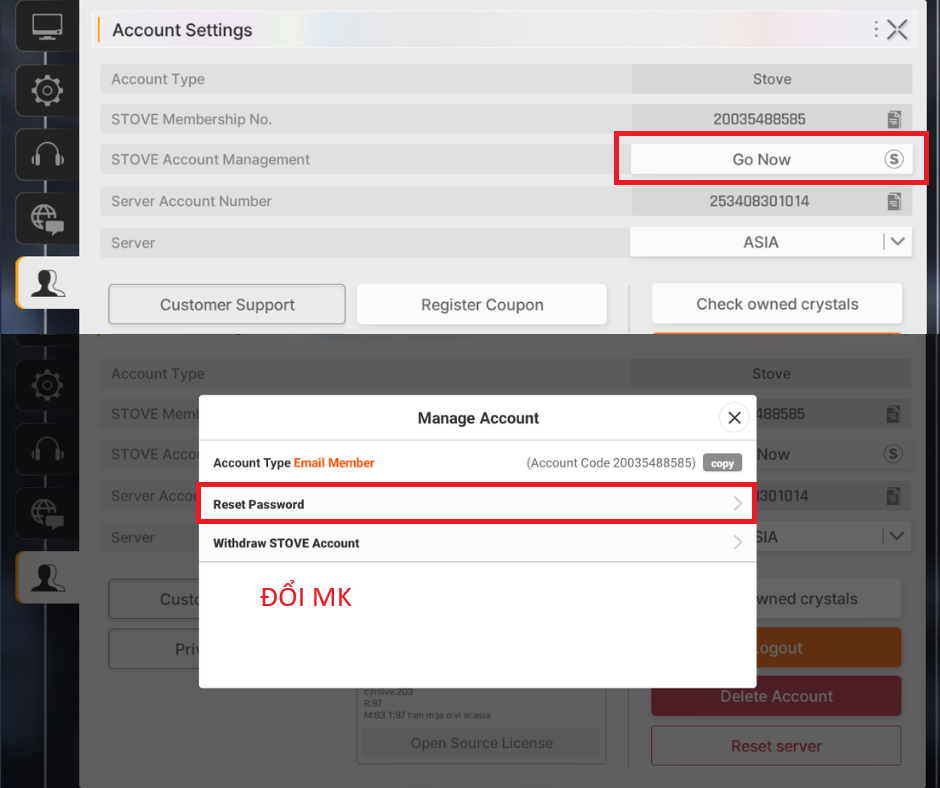Select the account profile sidebar tab
Image resolution: width=940 pixels, height=788 pixels.
pyautogui.click(x=46, y=283)
